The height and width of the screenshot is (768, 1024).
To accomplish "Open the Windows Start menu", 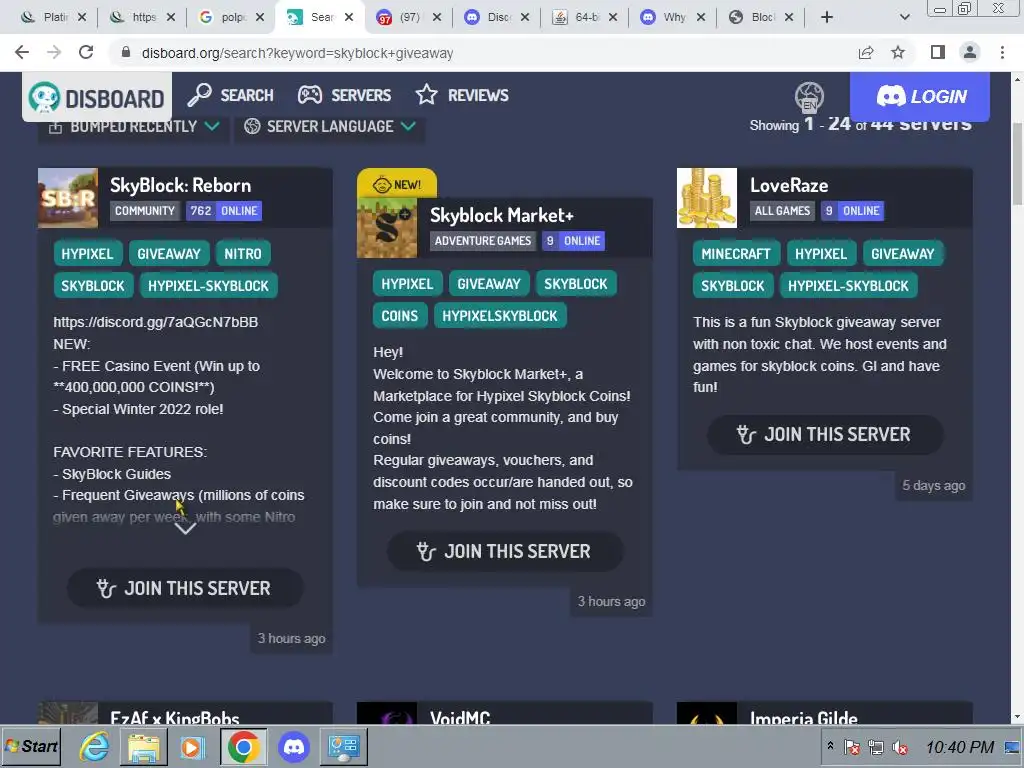I will click(31, 746).
